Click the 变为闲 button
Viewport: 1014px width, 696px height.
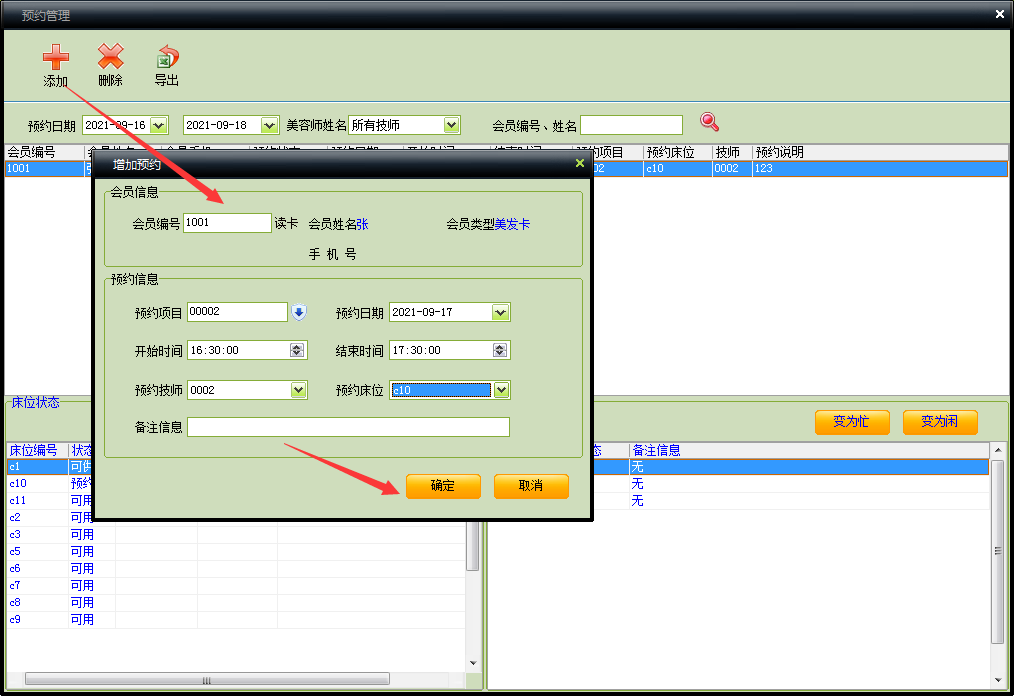(939, 422)
